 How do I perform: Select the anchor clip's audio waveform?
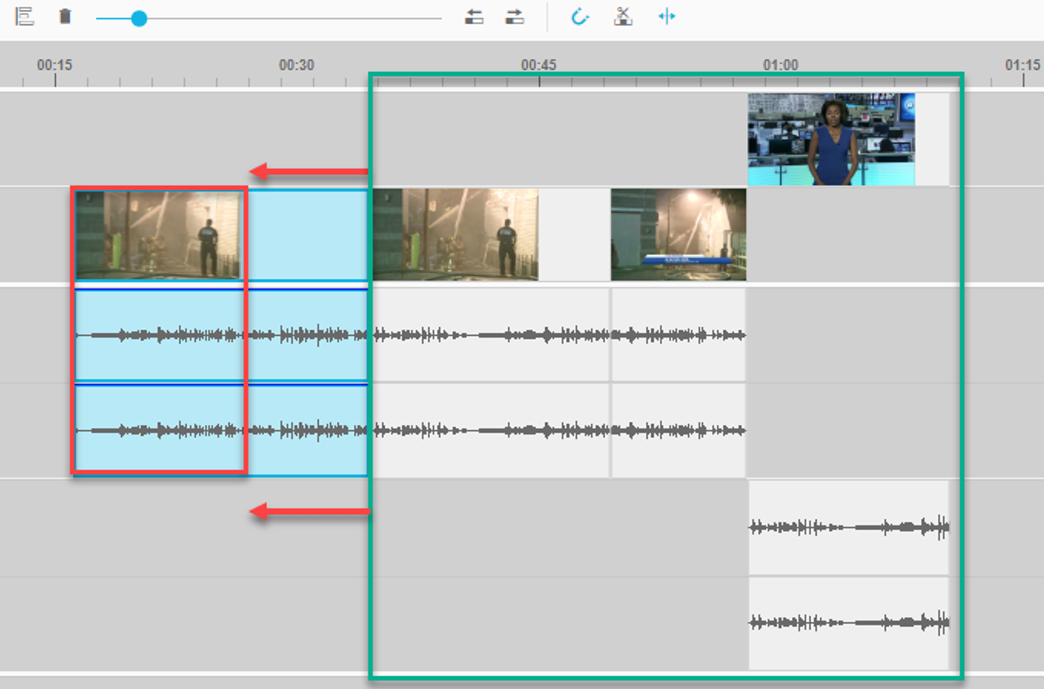click(x=848, y=525)
